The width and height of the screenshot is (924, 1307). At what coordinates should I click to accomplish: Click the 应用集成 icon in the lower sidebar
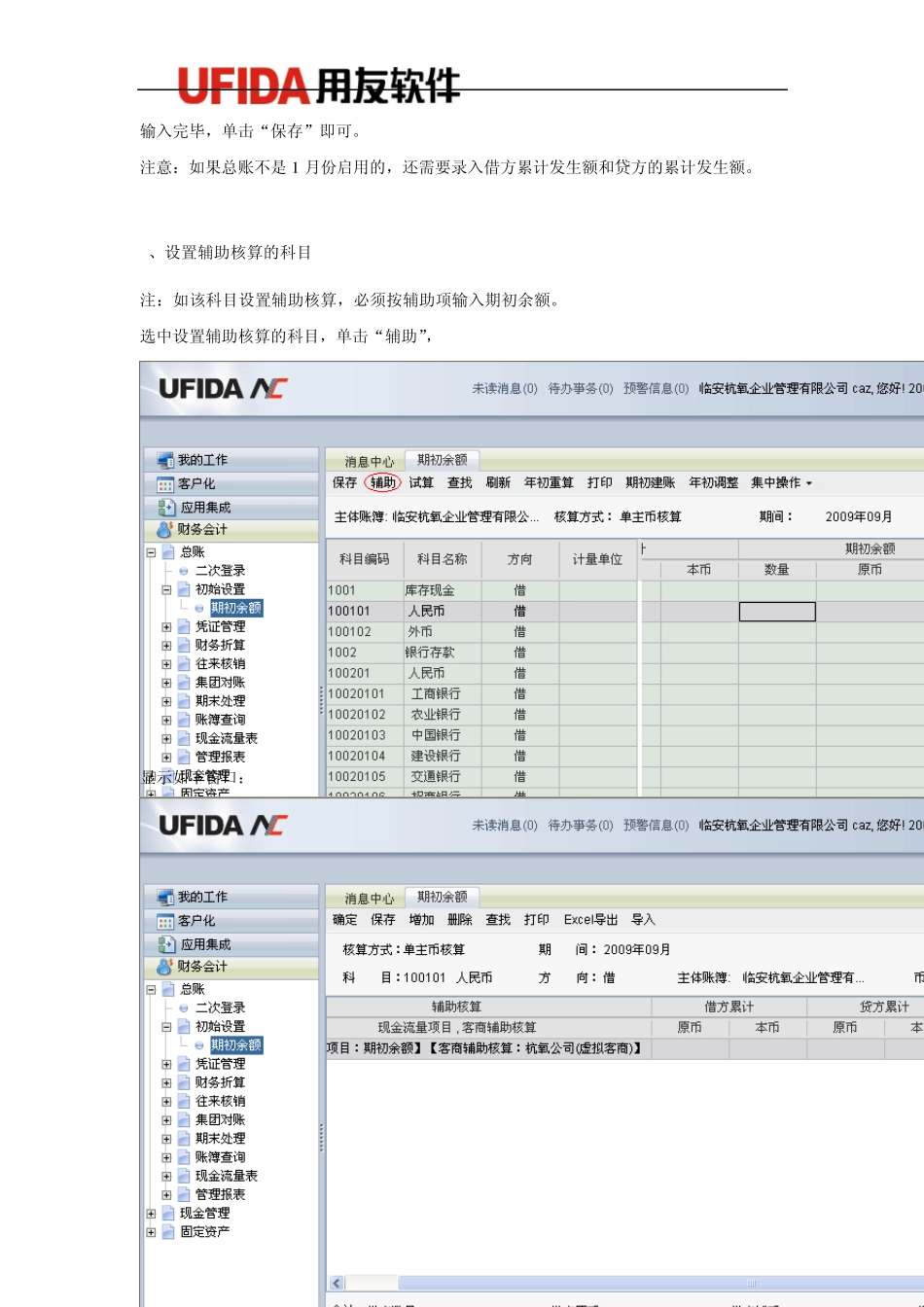click(165, 943)
